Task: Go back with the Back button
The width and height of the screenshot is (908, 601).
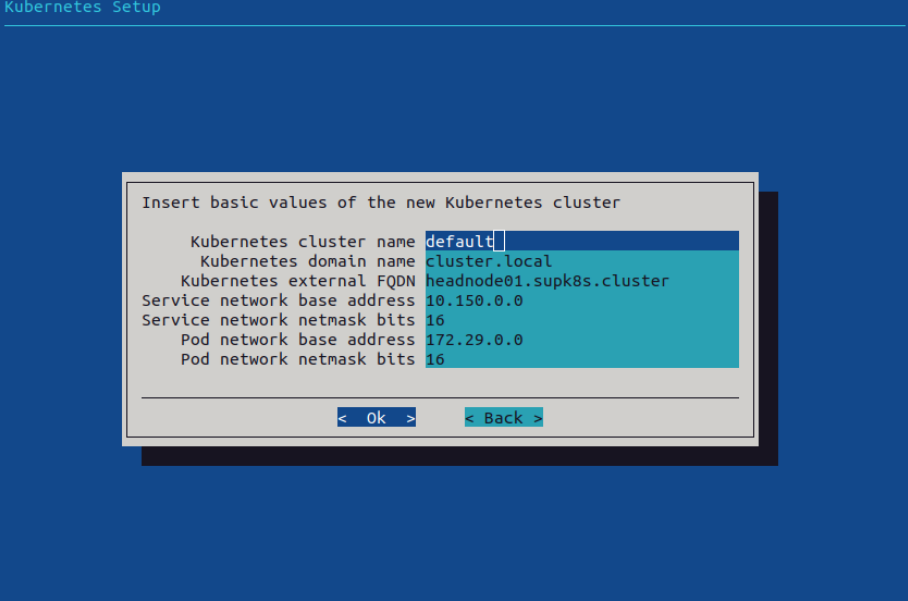Action: pyautogui.click(x=504, y=417)
